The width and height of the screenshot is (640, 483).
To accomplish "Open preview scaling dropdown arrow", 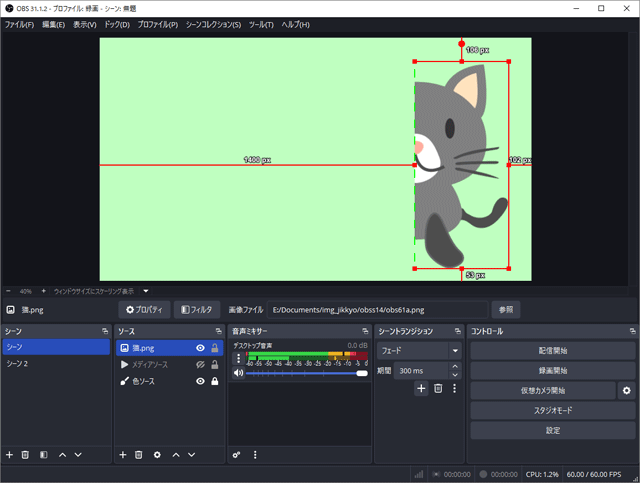I will tap(146, 291).
